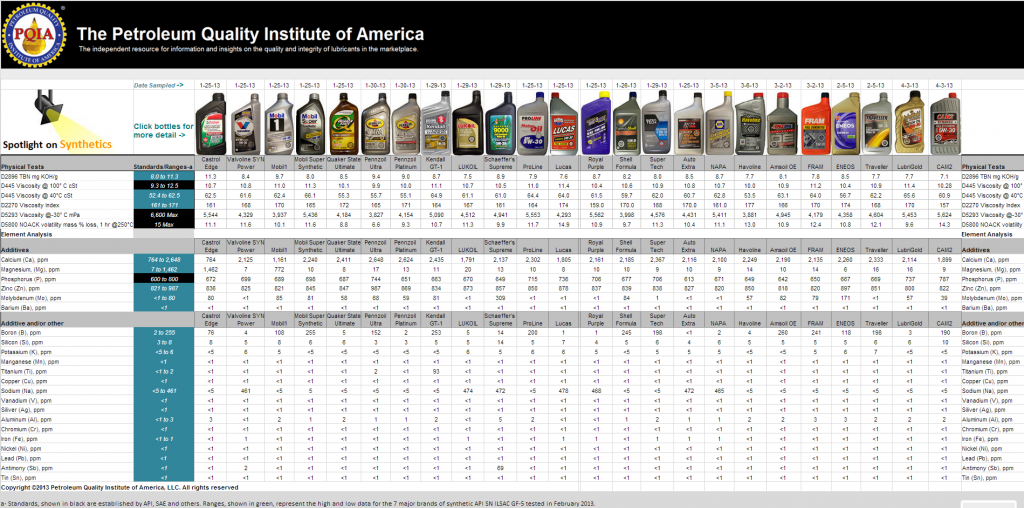
Task: Open Quaker State Ultimate bottle details
Action: click(x=343, y=123)
